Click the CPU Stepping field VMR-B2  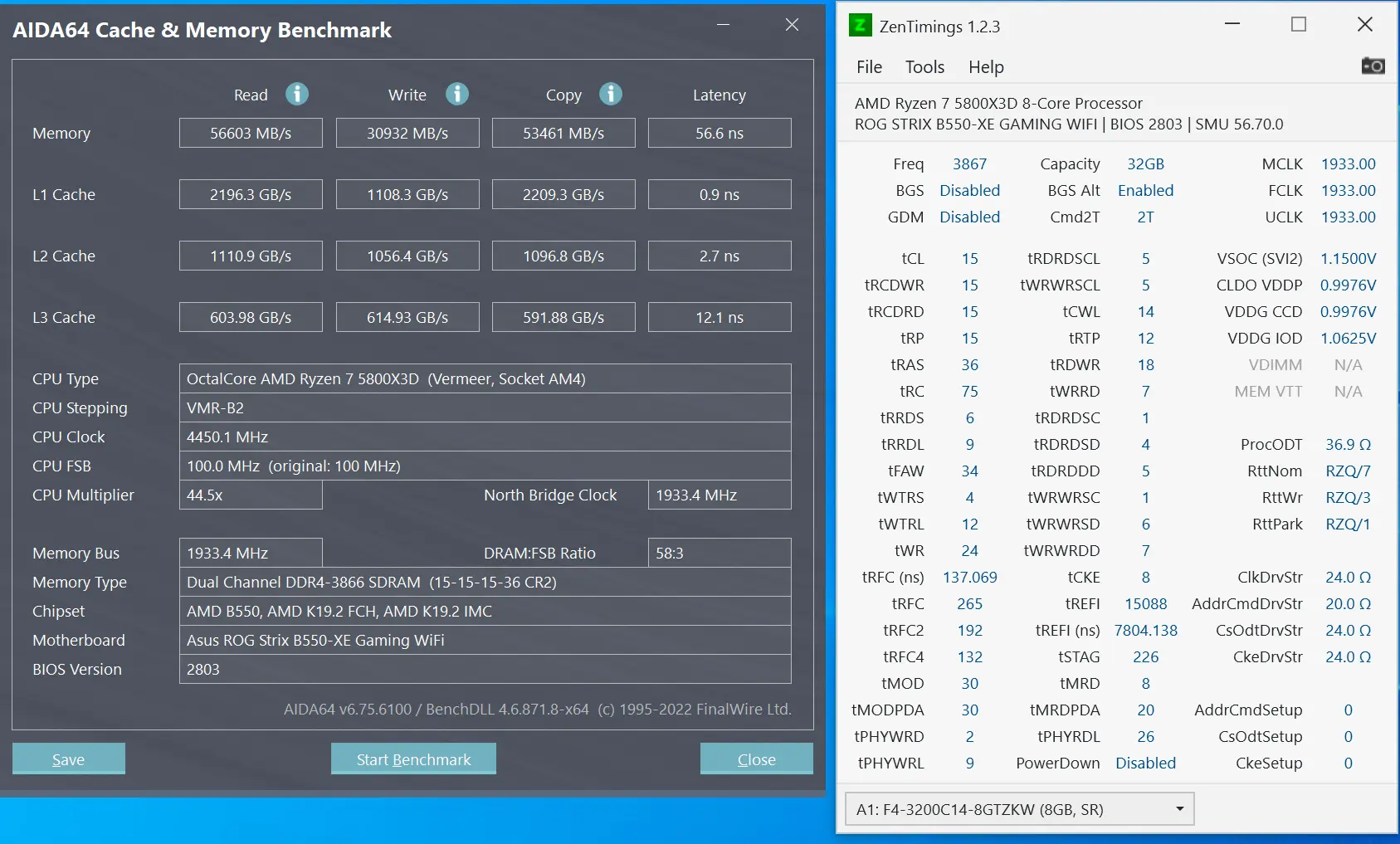(x=485, y=407)
